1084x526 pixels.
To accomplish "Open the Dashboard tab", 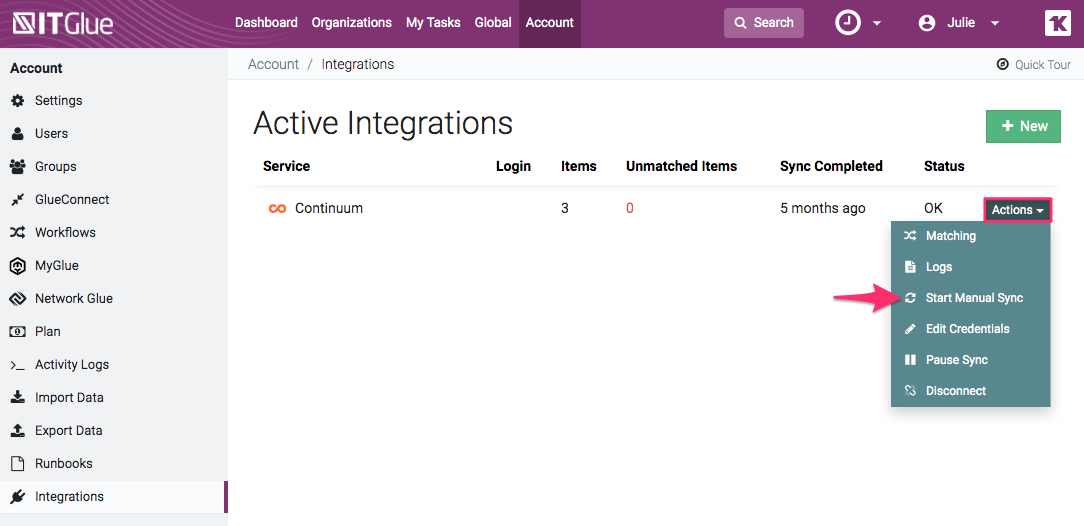I will 266,23.
